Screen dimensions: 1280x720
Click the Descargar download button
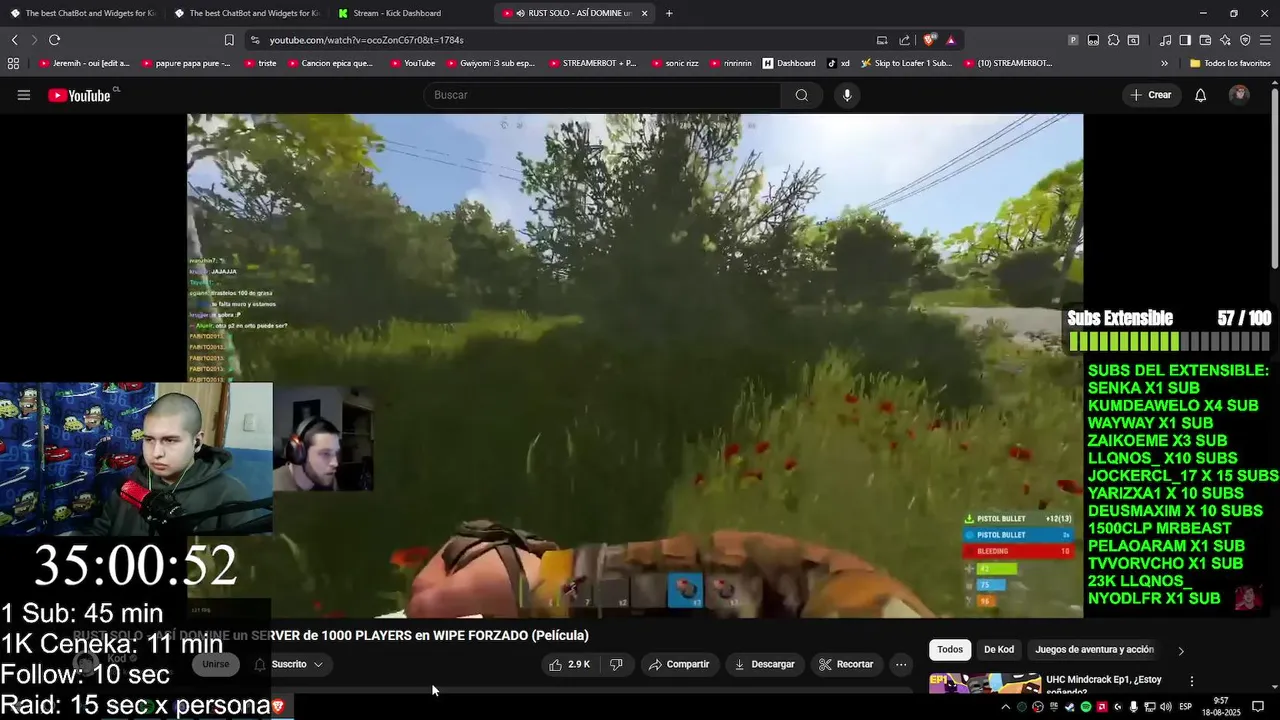(764, 664)
